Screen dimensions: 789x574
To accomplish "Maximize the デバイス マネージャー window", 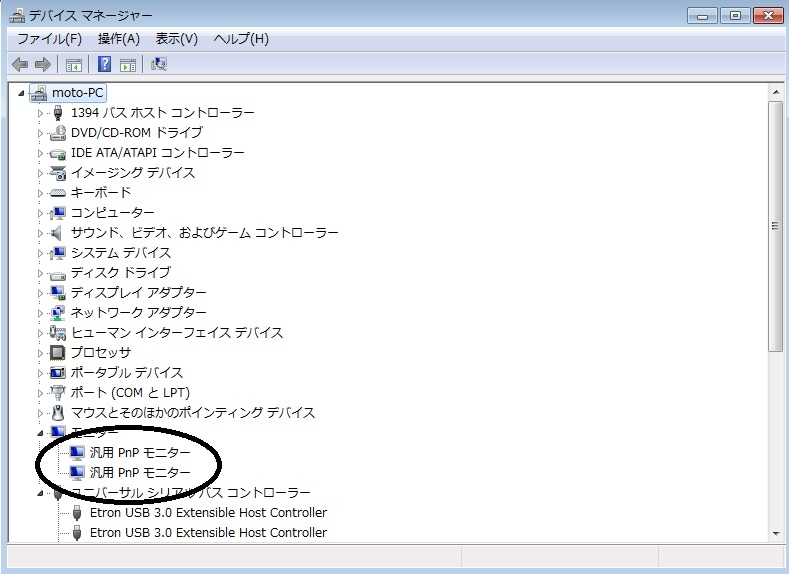I will point(735,16).
